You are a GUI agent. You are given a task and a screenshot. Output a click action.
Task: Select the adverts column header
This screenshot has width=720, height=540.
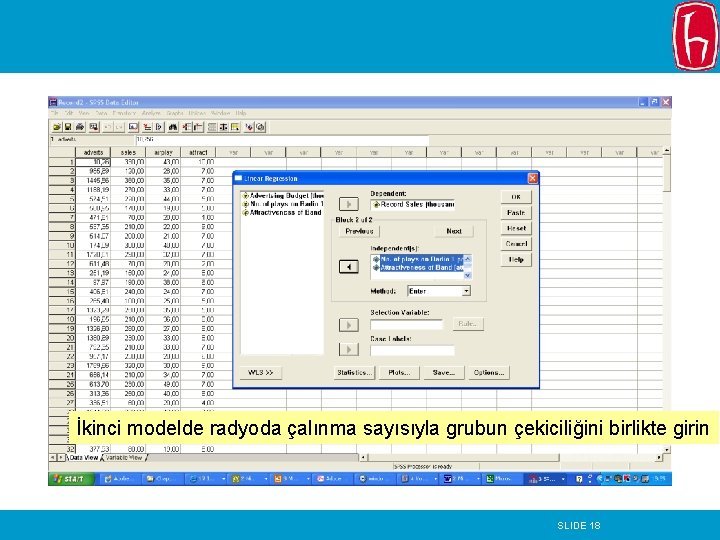point(93,152)
